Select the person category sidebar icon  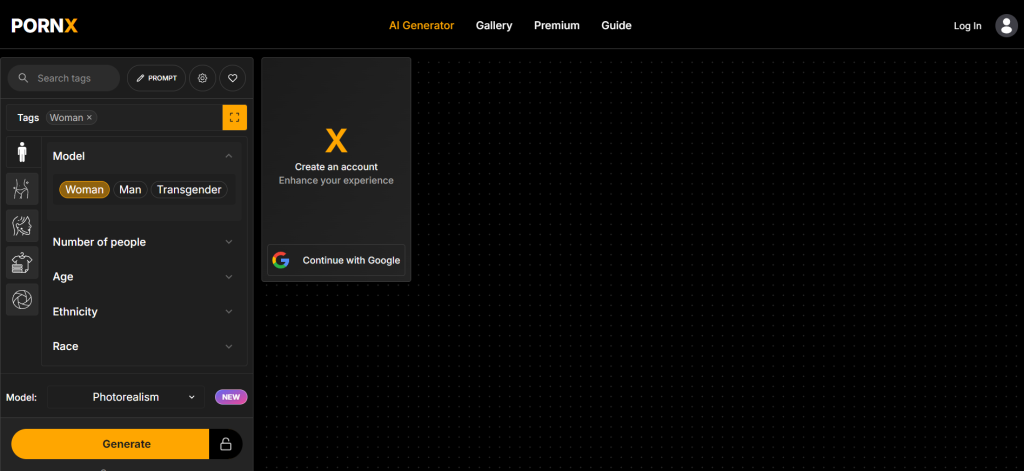pos(22,152)
